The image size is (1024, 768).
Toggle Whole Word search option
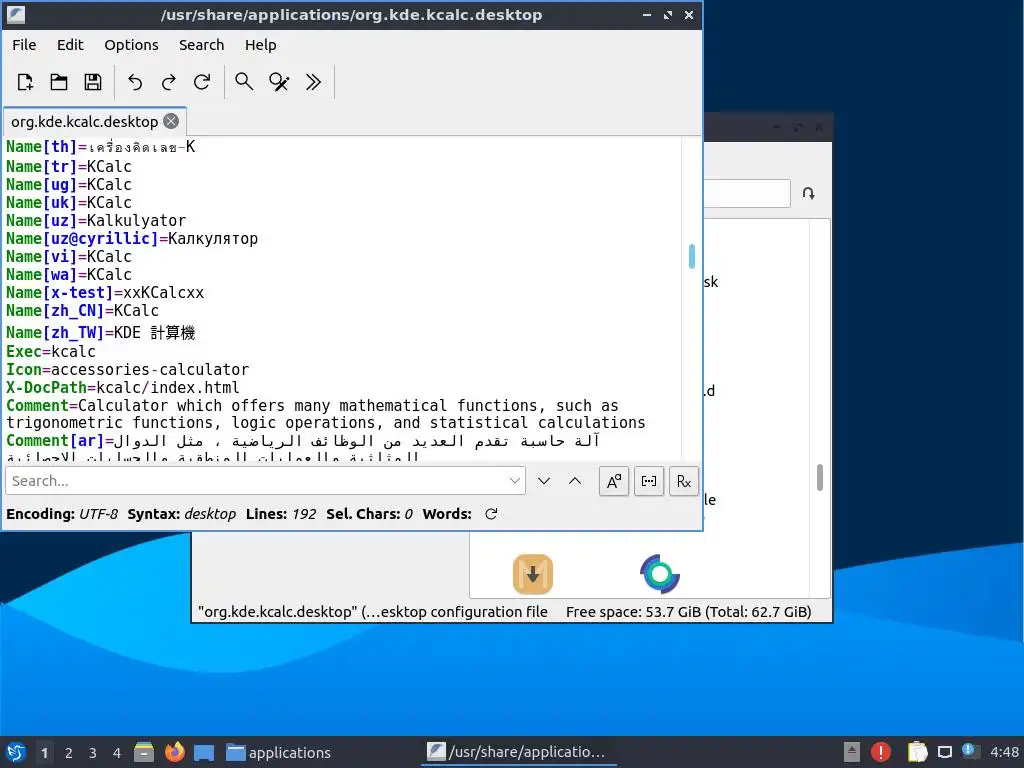[x=648, y=481]
